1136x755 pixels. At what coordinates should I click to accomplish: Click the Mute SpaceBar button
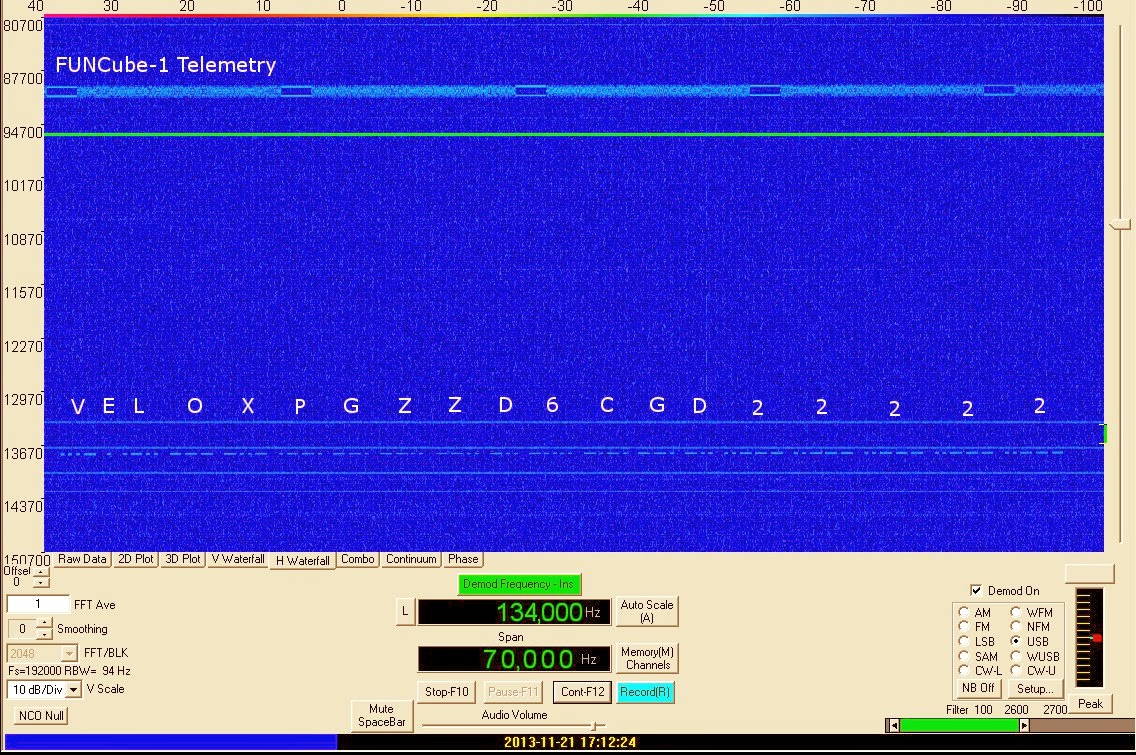click(x=381, y=715)
